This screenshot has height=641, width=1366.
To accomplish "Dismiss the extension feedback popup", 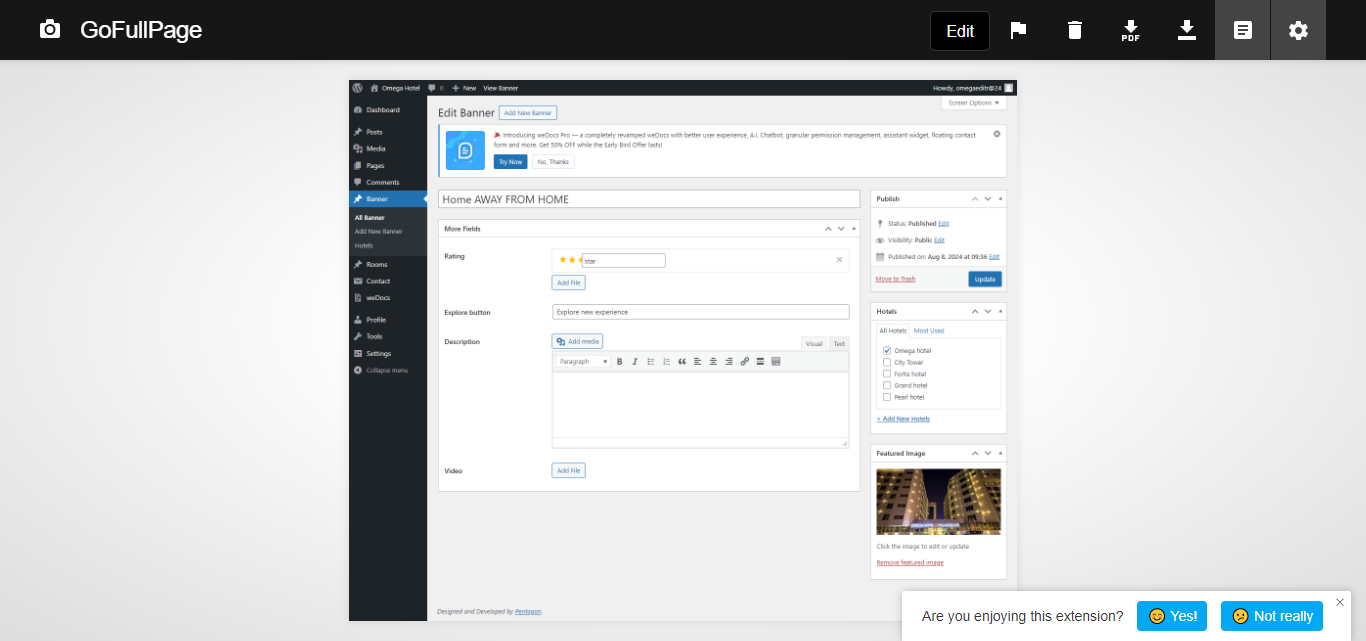I will (1340, 602).
